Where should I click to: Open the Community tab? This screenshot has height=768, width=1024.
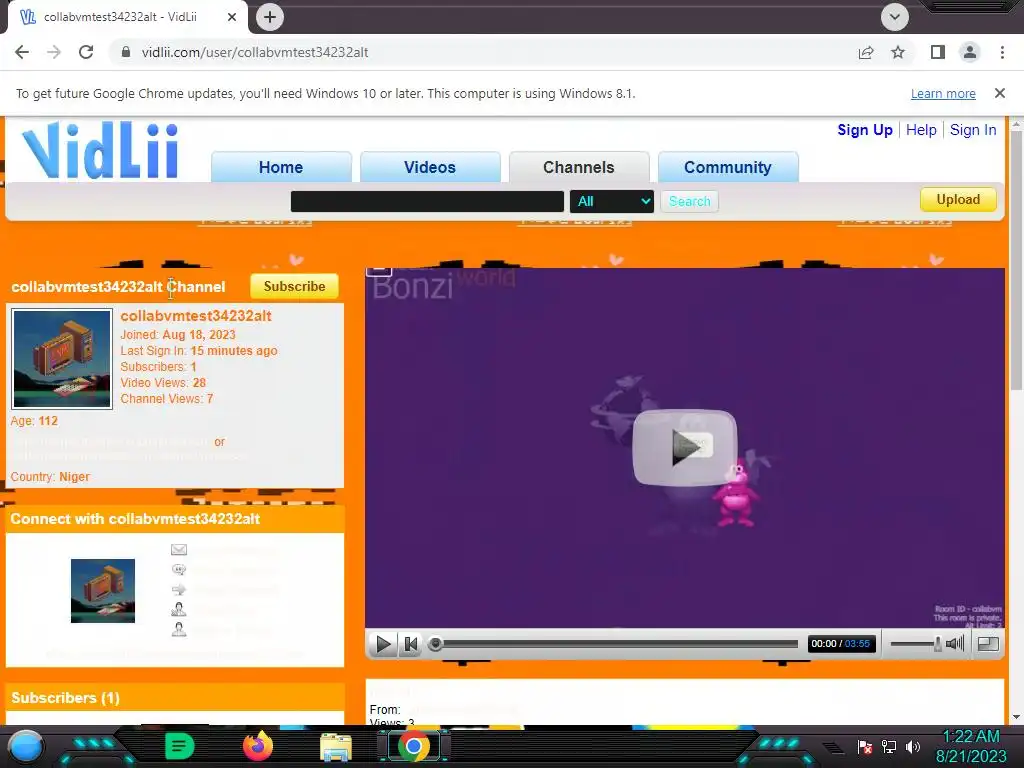728,167
